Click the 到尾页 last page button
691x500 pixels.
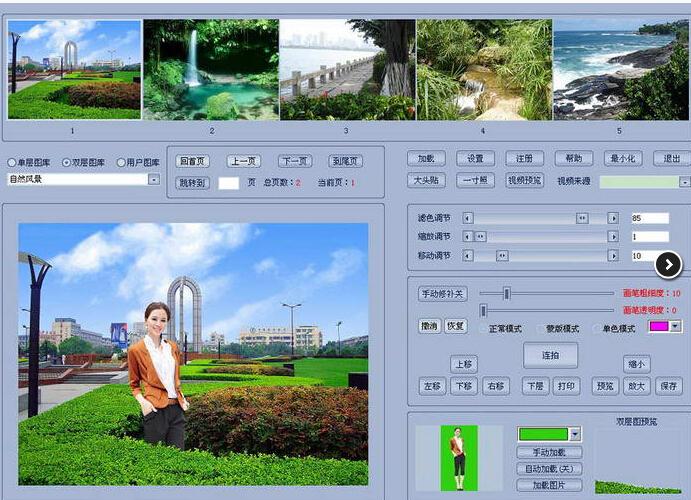coord(345,161)
